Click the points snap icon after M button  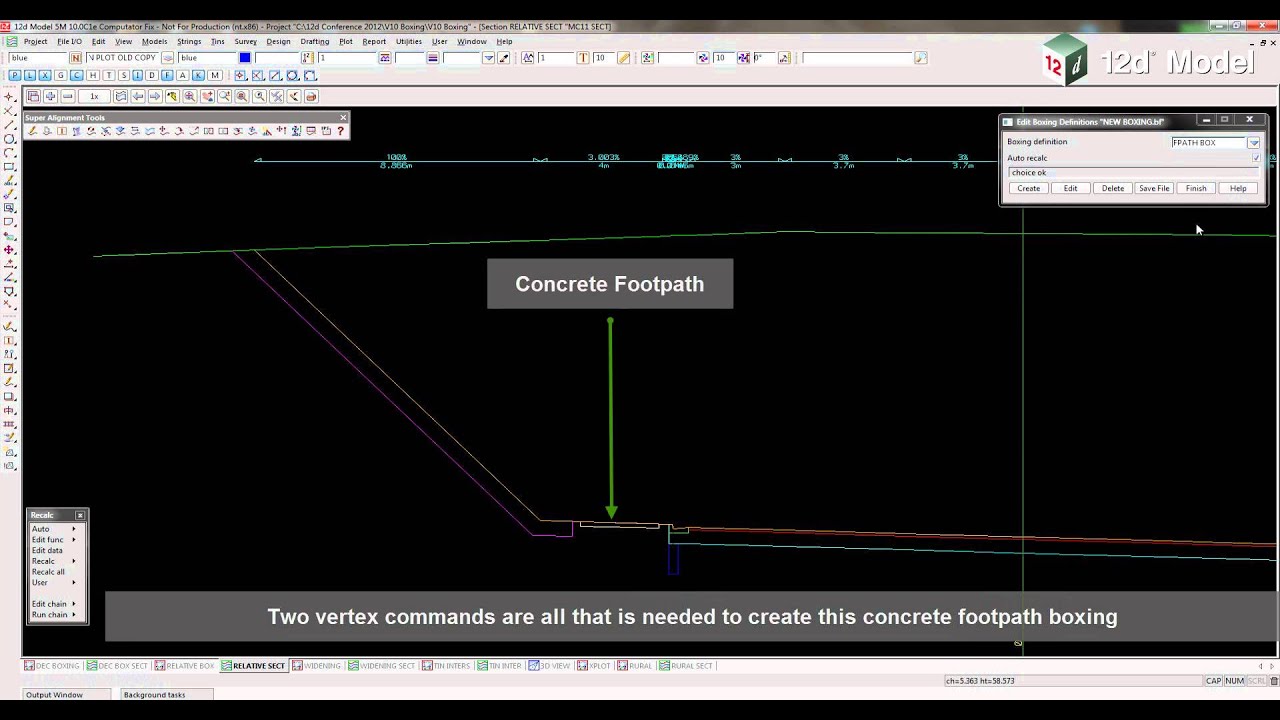[x=240, y=75]
